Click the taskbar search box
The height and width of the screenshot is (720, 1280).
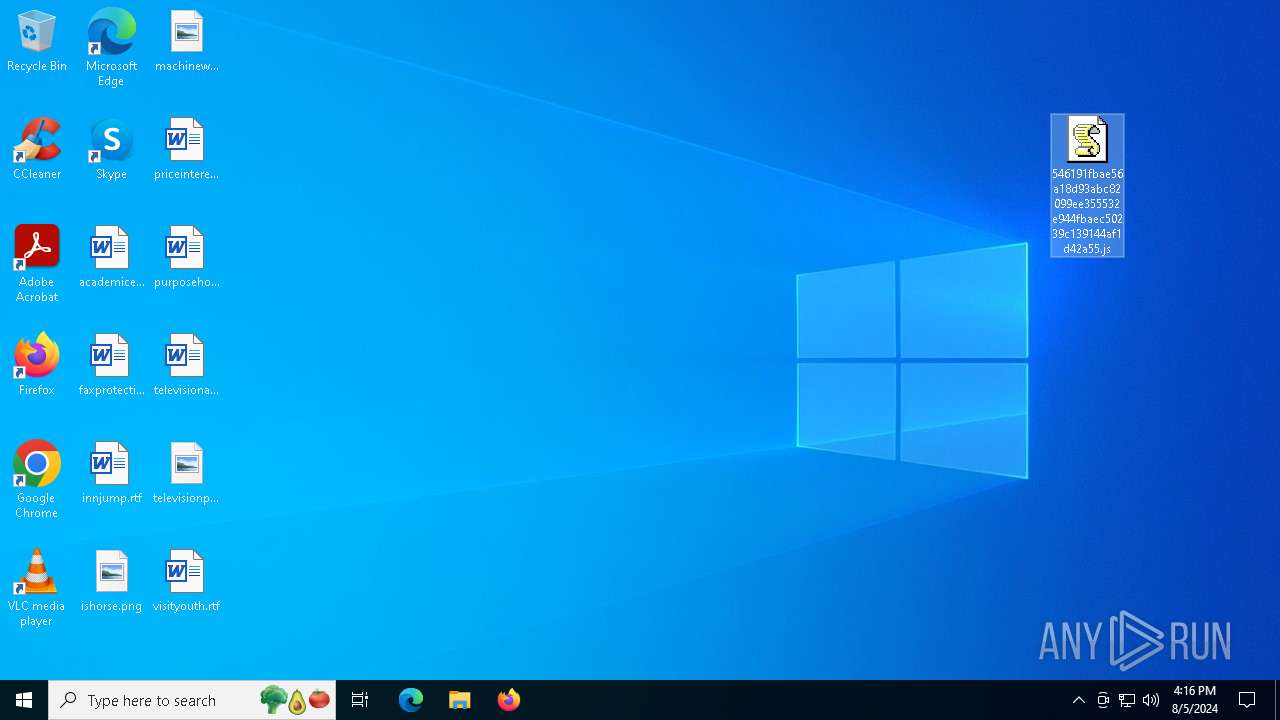[x=192, y=700]
